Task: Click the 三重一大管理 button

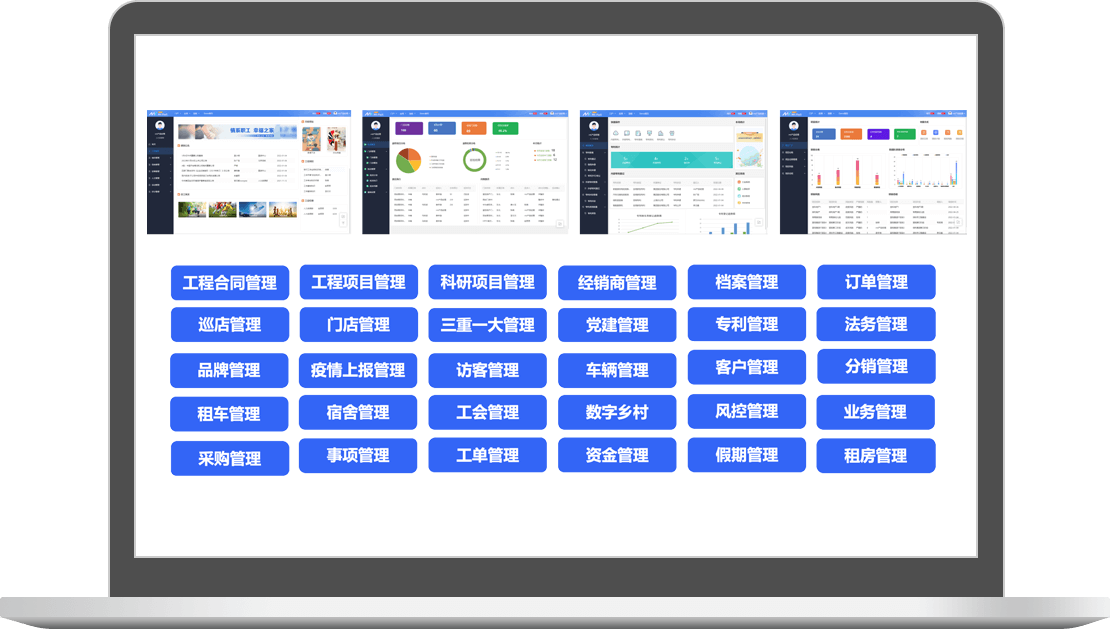Action: (x=487, y=325)
